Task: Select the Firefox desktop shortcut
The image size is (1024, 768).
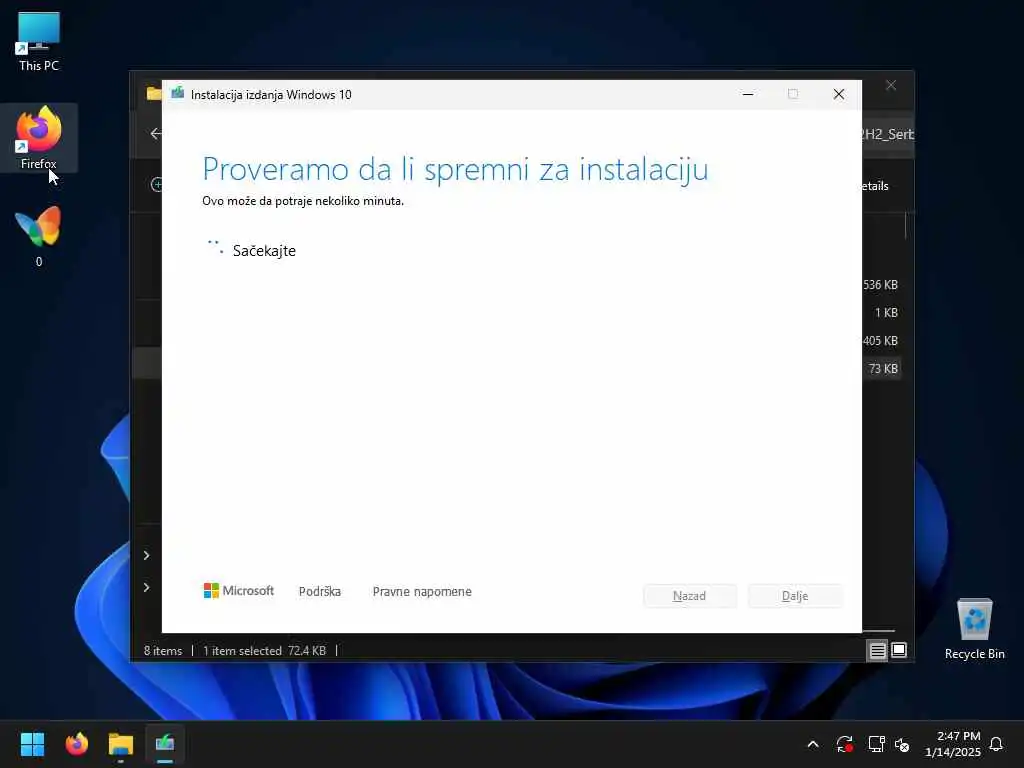Action: click(39, 138)
